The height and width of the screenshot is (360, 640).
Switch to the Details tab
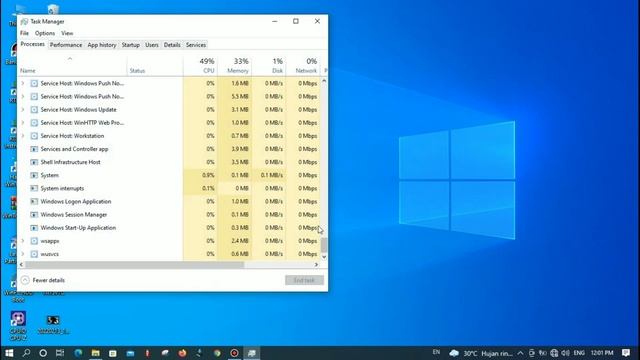pyautogui.click(x=172, y=45)
